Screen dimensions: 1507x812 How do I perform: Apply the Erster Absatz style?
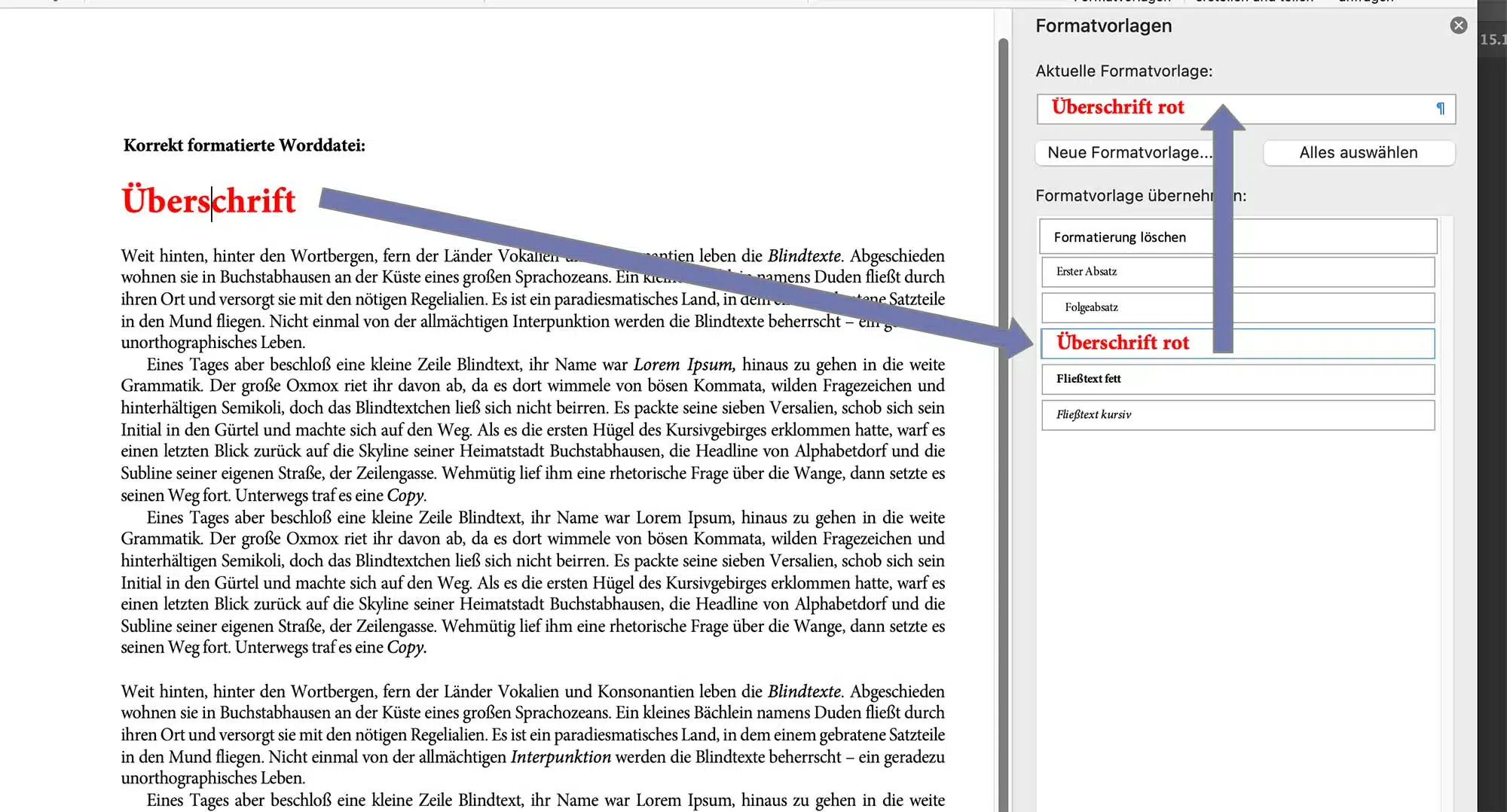(x=1238, y=272)
